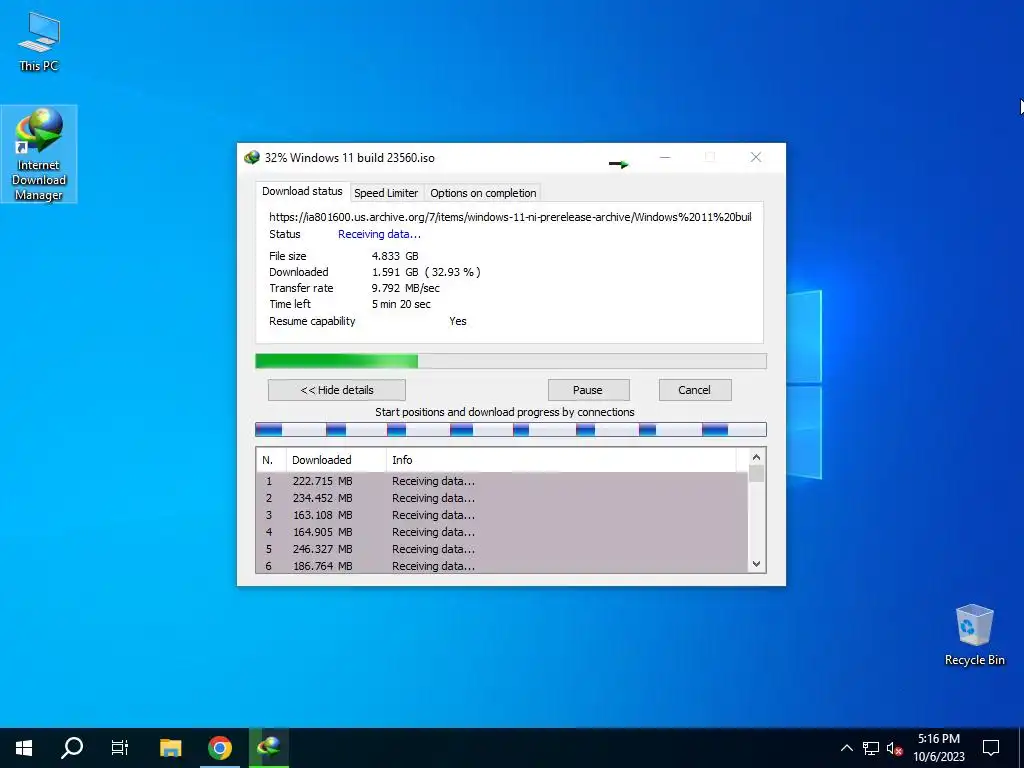This screenshot has width=1024, height=768.
Task: Select connection row with 163.108 MB
Action: tap(502, 515)
